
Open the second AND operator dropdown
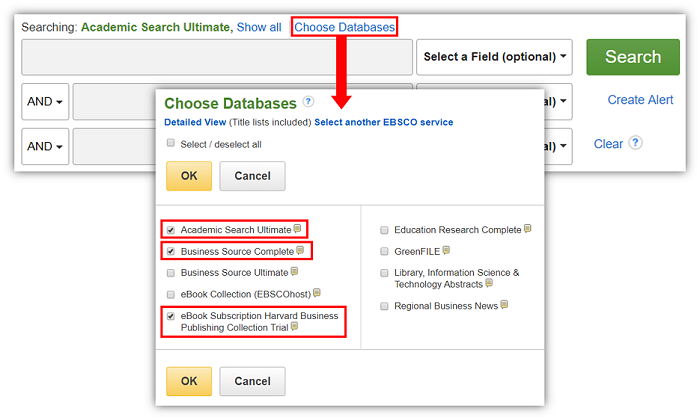click(45, 146)
